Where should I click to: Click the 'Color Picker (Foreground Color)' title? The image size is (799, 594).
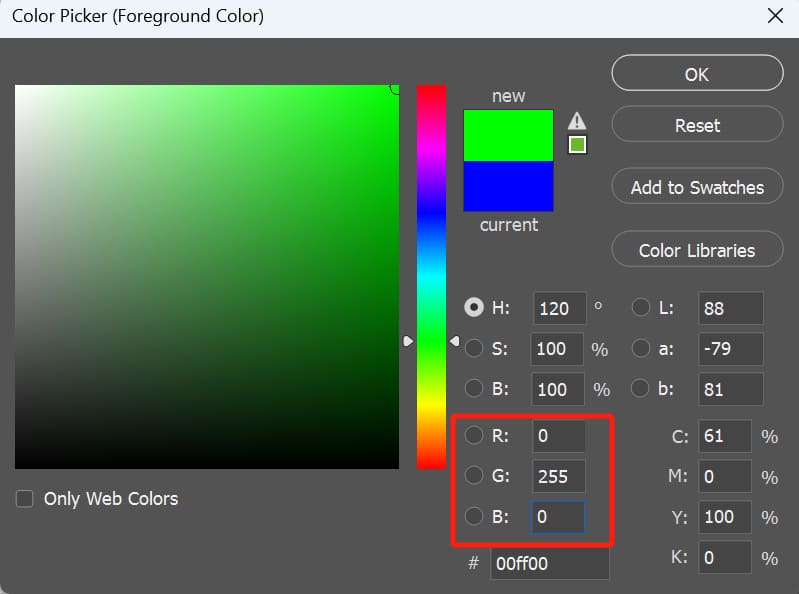click(138, 16)
